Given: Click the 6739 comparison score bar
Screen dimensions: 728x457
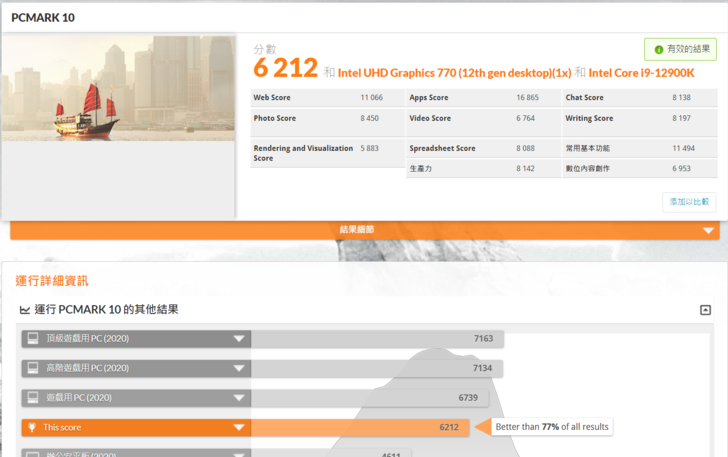Looking at the screenshot, I should click(370, 398).
